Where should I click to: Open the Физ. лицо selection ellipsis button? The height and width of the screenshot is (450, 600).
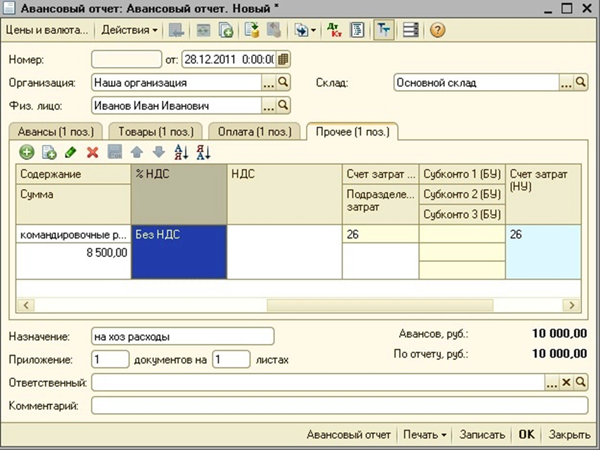269,106
